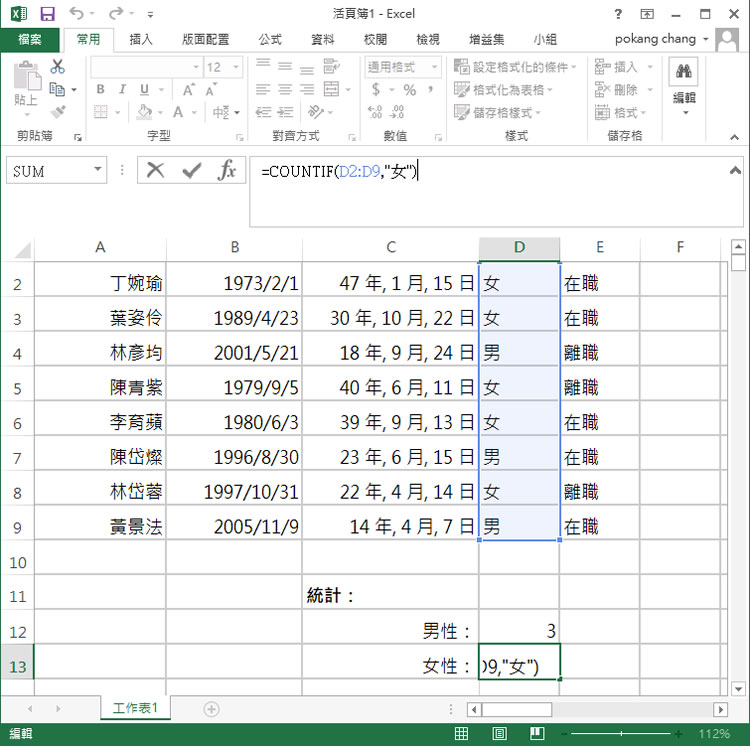This screenshot has height=747, width=750.
Task: Click the Font Color letter A icon
Action: click(178, 112)
